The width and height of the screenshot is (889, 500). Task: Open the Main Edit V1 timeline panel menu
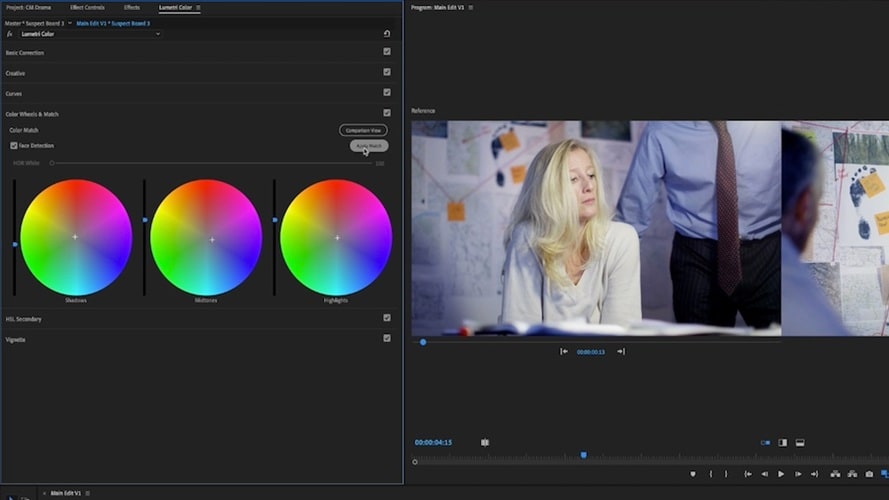point(87,493)
